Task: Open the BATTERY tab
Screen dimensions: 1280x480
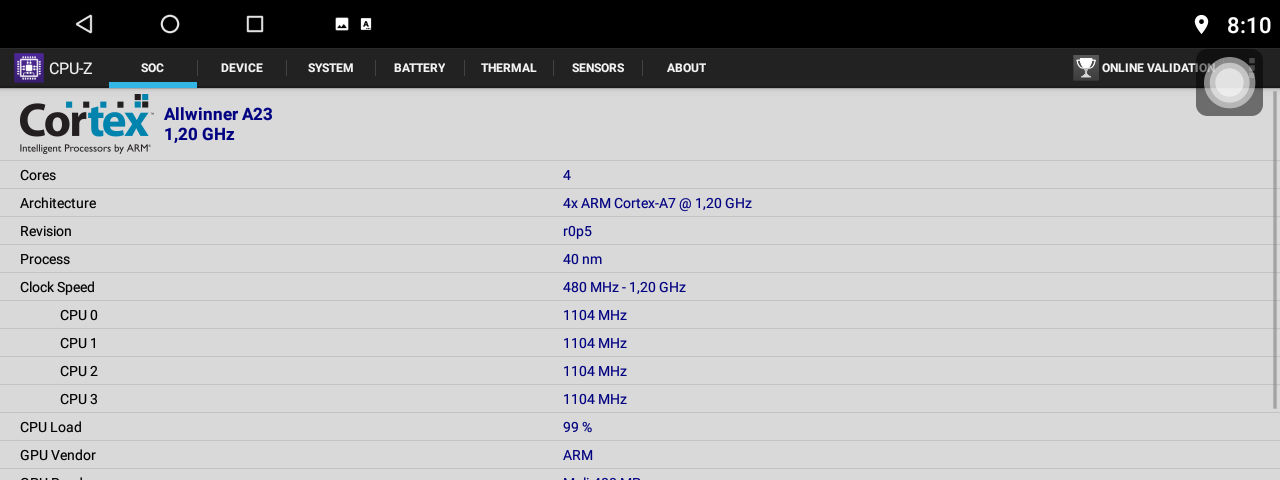Action: (419, 68)
